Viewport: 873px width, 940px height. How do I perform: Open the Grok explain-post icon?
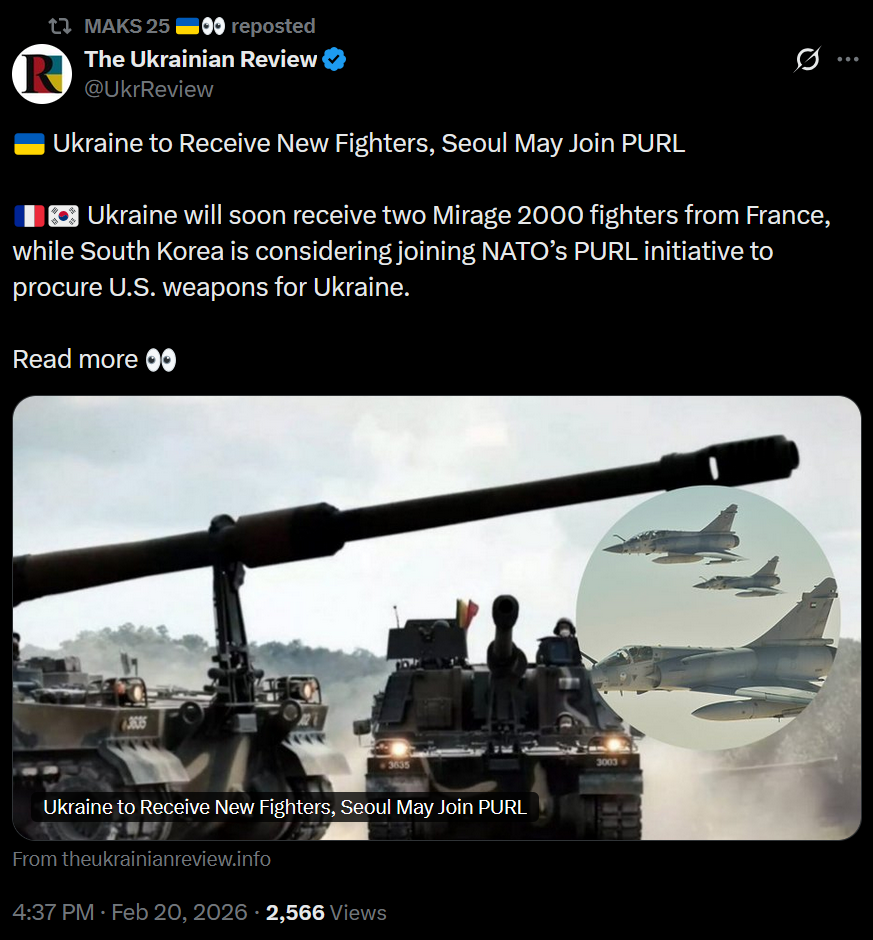[807, 59]
